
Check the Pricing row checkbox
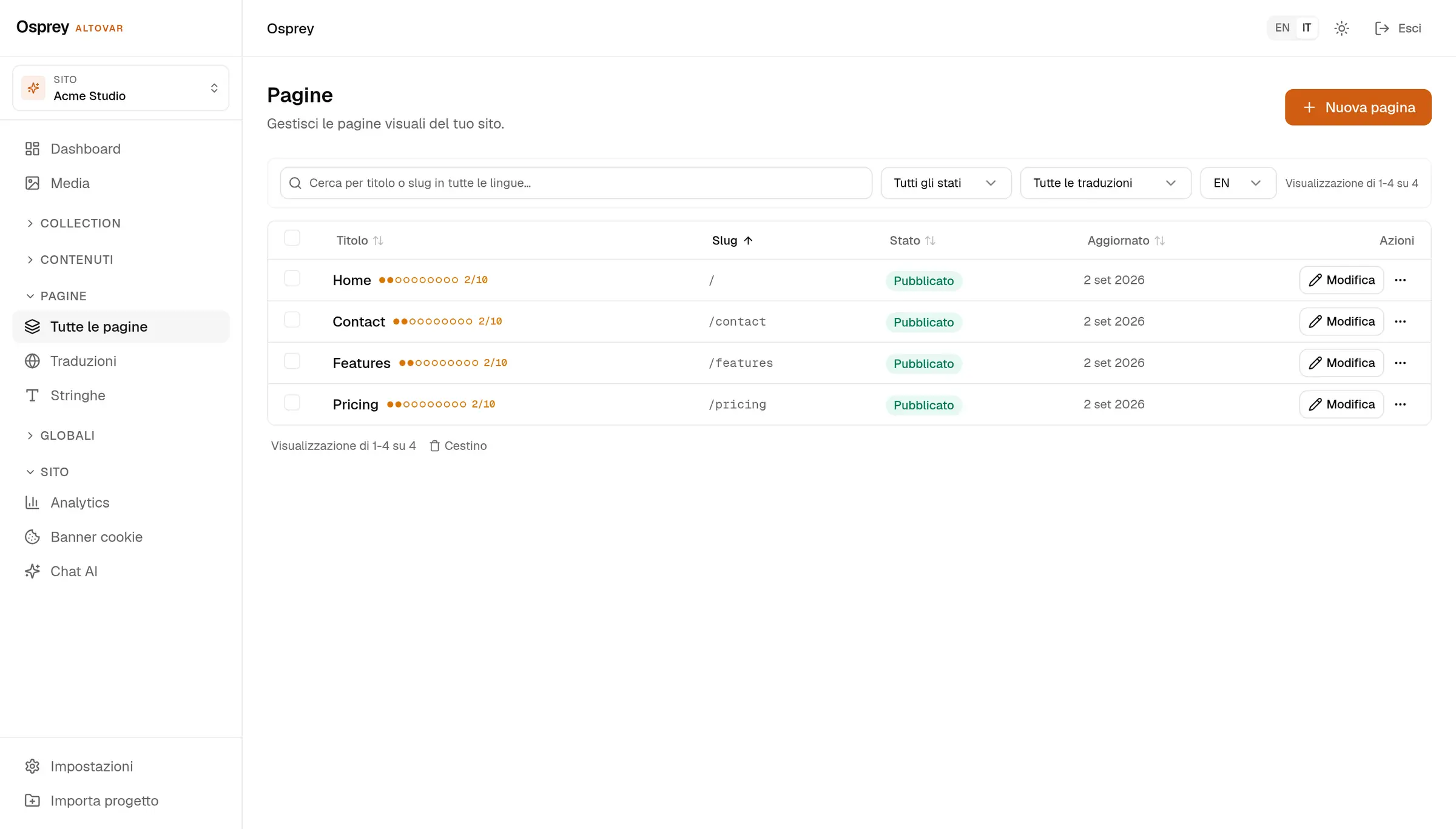(x=292, y=403)
